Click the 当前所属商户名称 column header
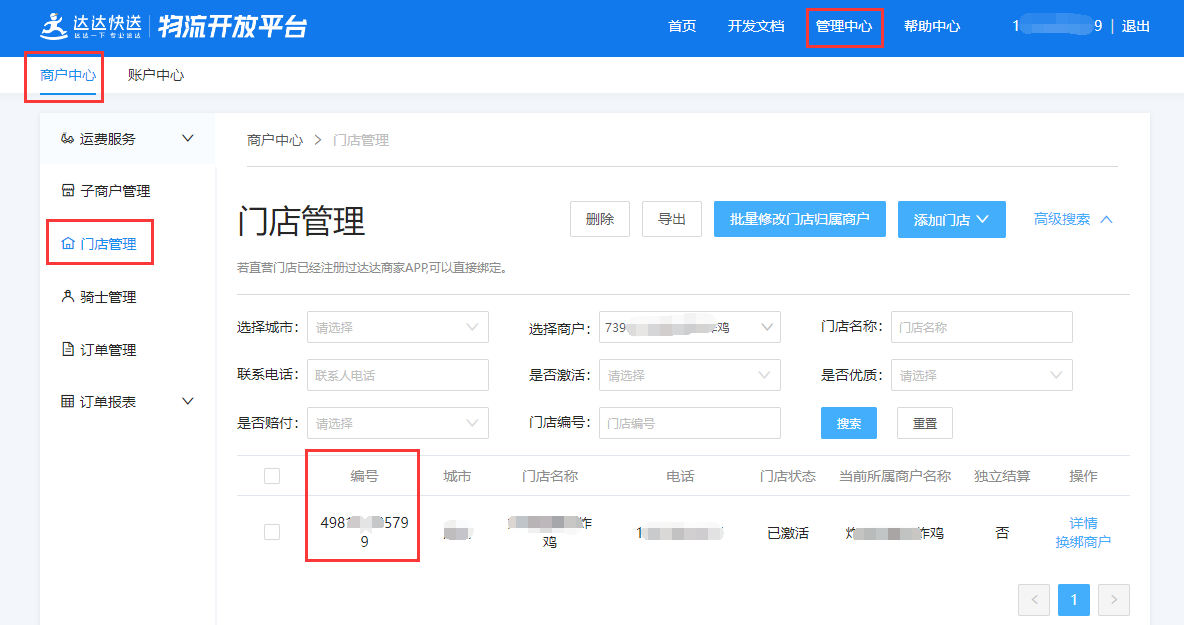The width and height of the screenshot is (1184, 625). pyautogui.click(x=895, y=476)
